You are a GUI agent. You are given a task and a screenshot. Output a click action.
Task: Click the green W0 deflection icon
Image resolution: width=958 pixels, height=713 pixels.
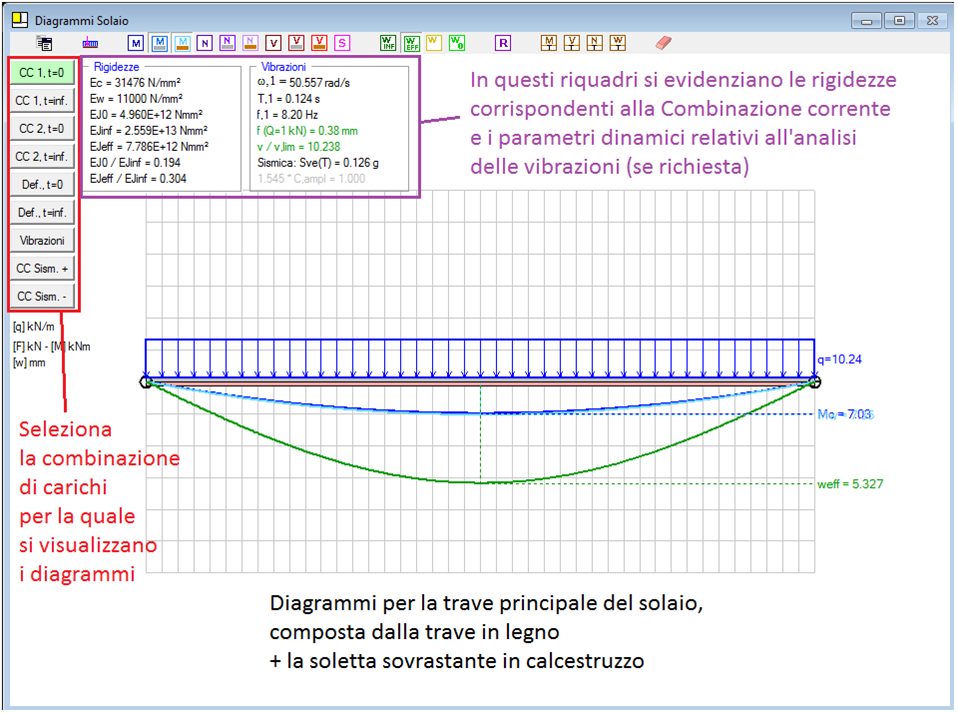click(x=457, y=43)
